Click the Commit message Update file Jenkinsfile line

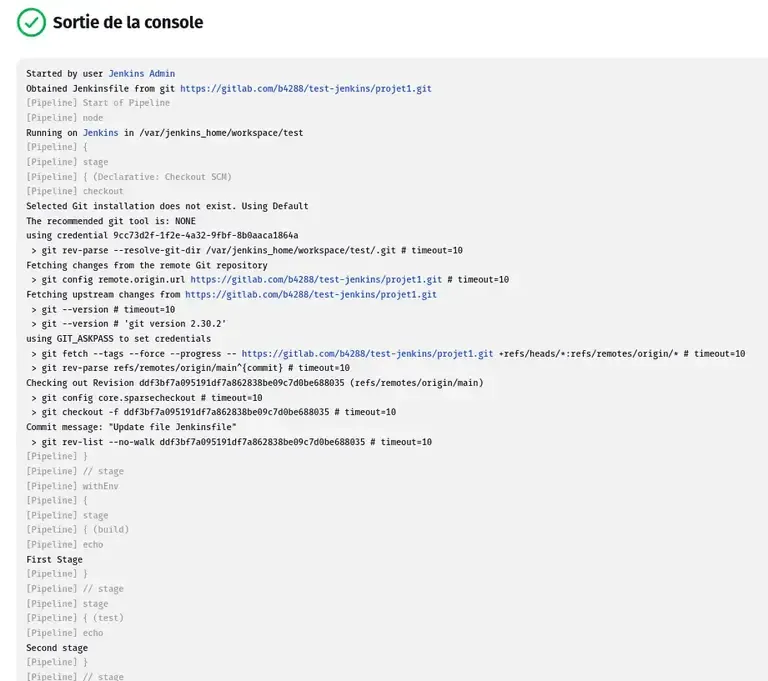(131, 427)
